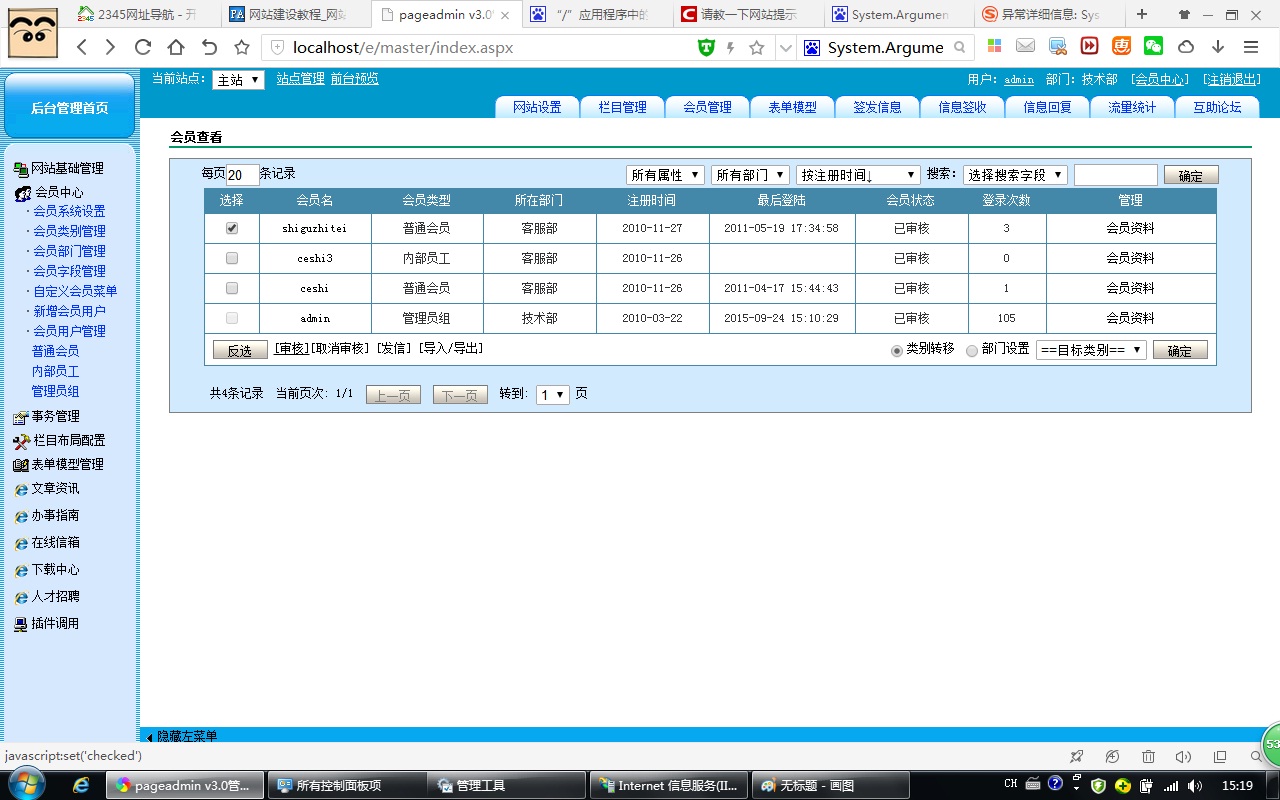Screen dimensions: 1280x800
Task: Select the 部门设置 radio button
Action: coord(972,351)
